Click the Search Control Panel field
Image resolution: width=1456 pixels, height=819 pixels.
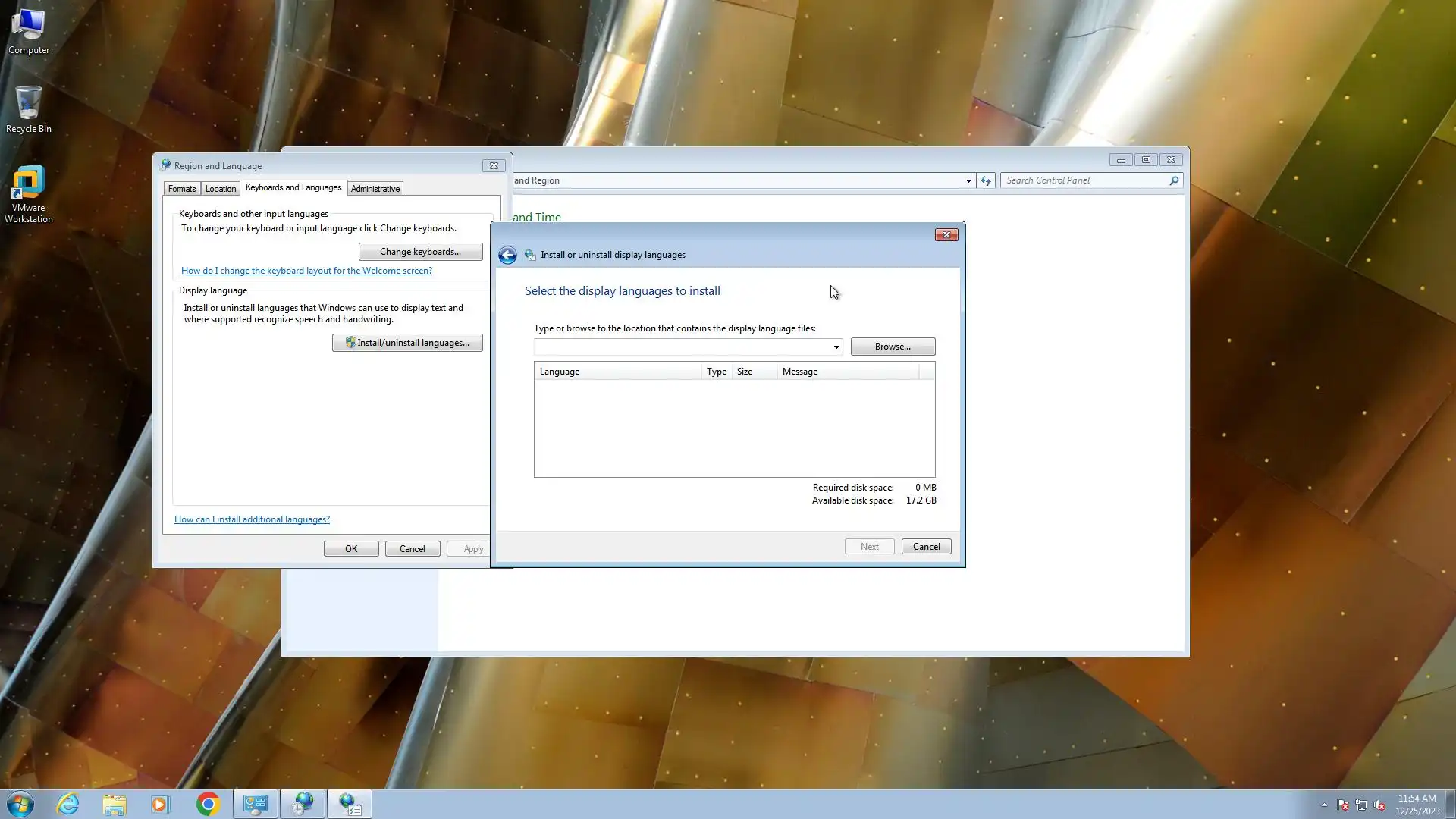1084,180
